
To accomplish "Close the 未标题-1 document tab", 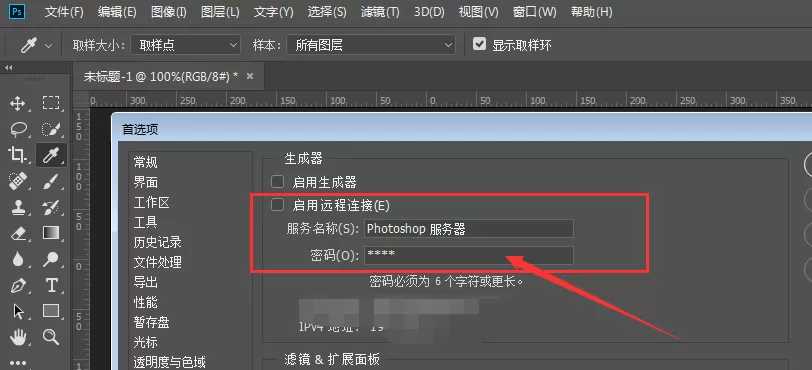I will (x=250, y=76).
